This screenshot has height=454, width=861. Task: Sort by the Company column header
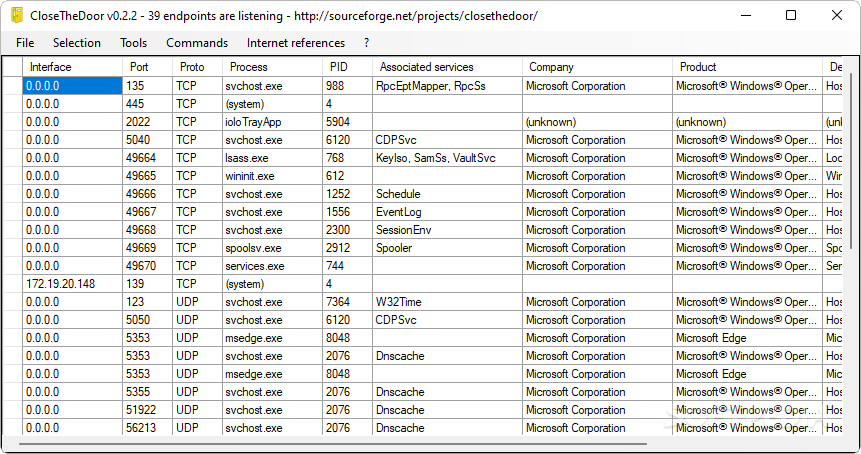click(x=597, y=67)
